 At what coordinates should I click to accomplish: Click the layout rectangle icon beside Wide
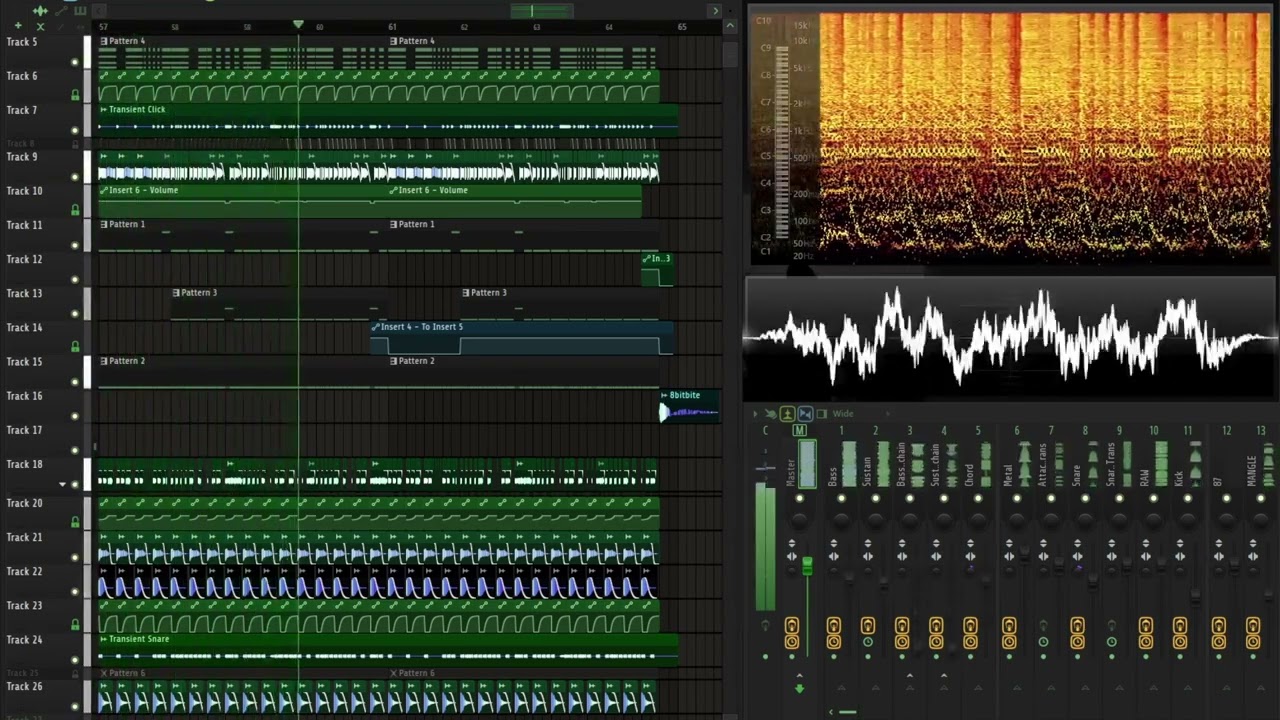822,413
